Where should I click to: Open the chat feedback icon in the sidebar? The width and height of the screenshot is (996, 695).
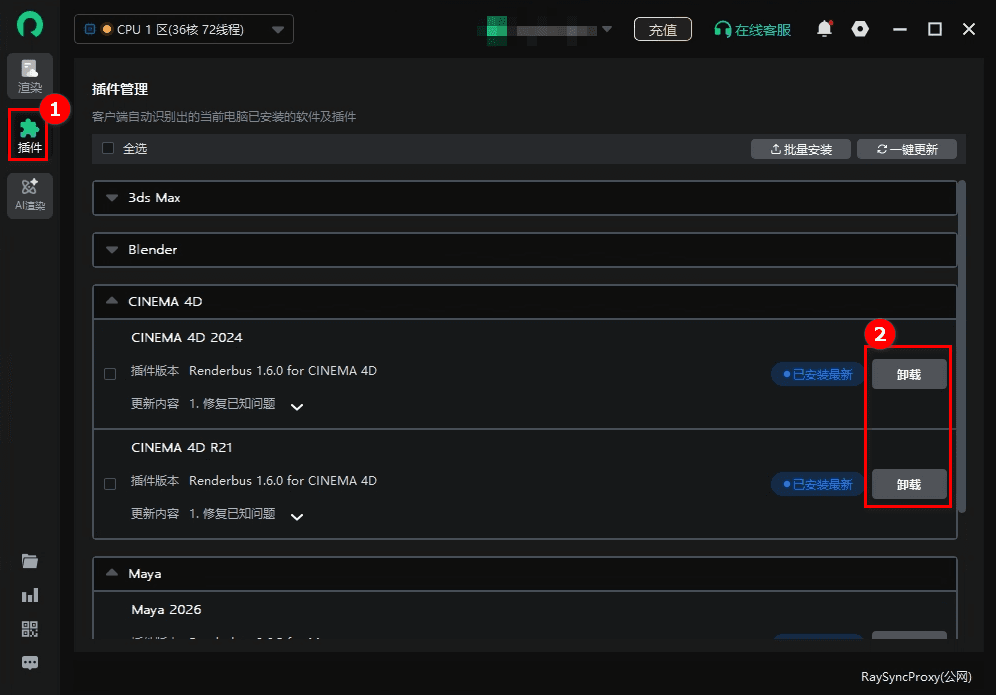30,663
